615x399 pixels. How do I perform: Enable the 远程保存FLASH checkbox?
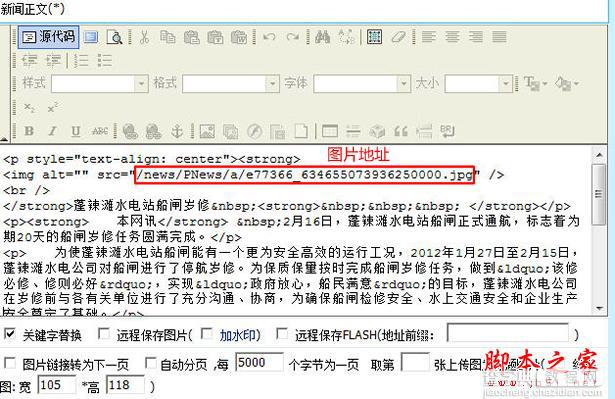[x=282, y=334]
